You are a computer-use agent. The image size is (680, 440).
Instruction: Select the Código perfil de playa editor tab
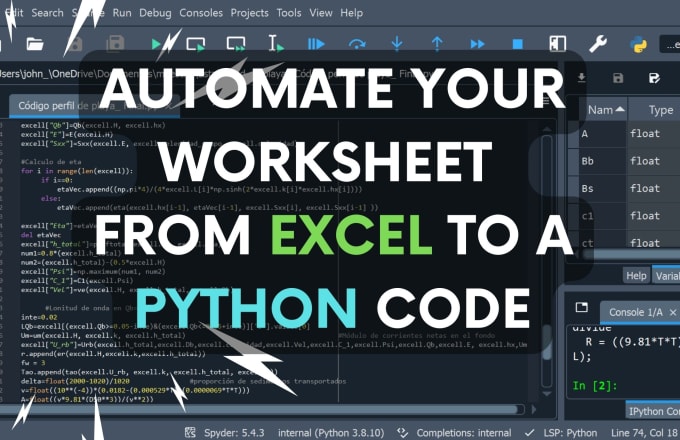(x=94, y=106)
